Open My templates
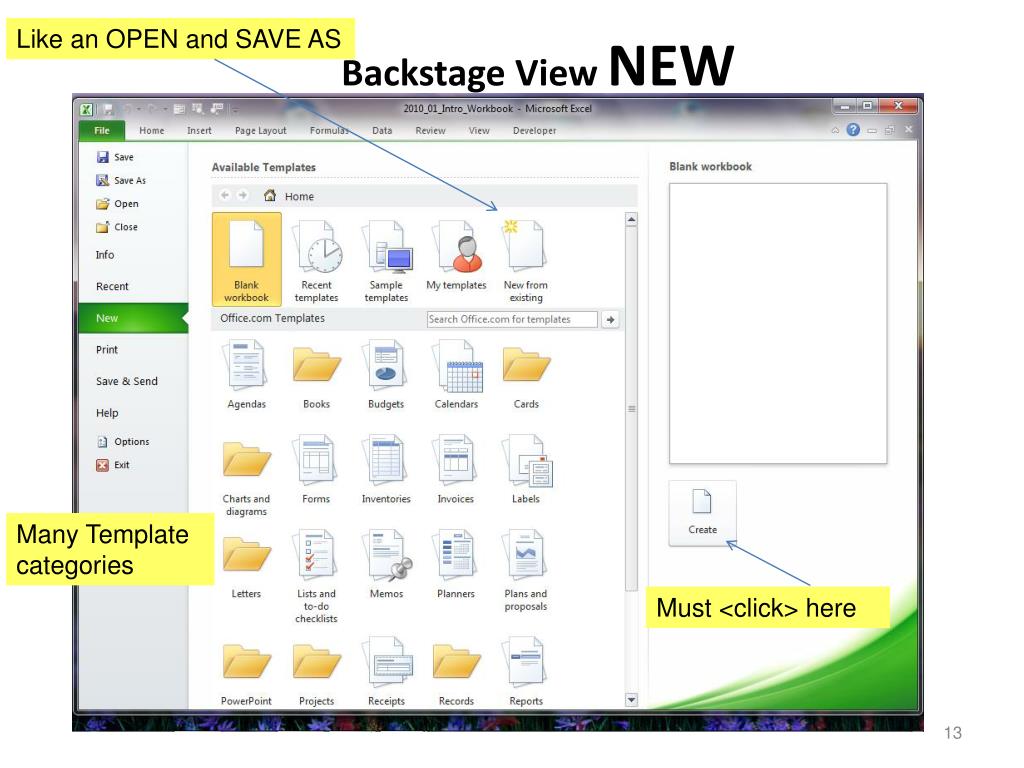The width and height of the screenshot is (1024, 768). click(x=456, y=256)
